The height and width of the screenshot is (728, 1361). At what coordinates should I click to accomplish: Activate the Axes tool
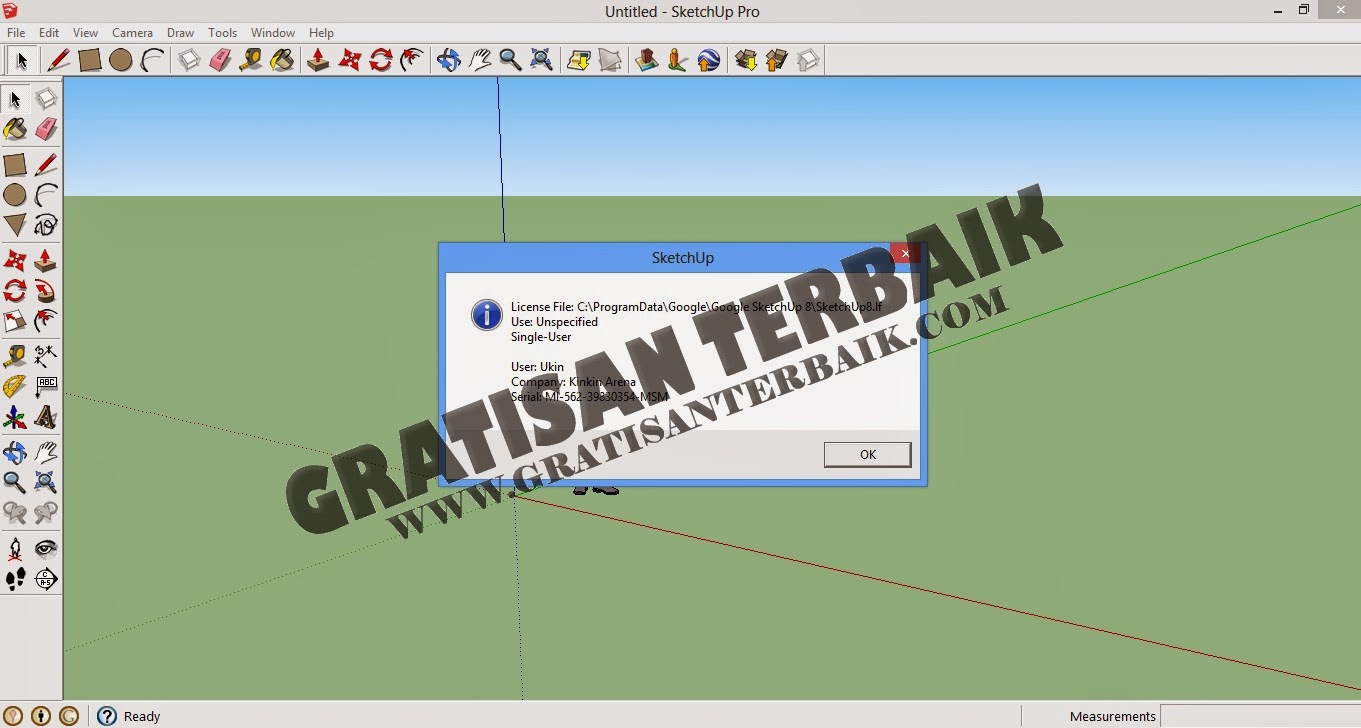click(15, 417)
